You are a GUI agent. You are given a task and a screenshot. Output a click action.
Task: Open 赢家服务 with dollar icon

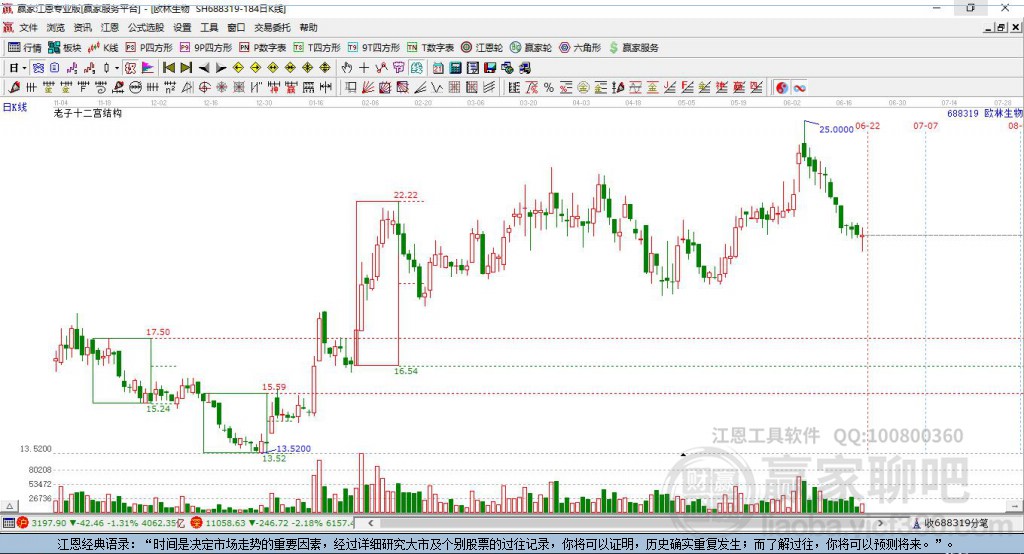point(633,48)
